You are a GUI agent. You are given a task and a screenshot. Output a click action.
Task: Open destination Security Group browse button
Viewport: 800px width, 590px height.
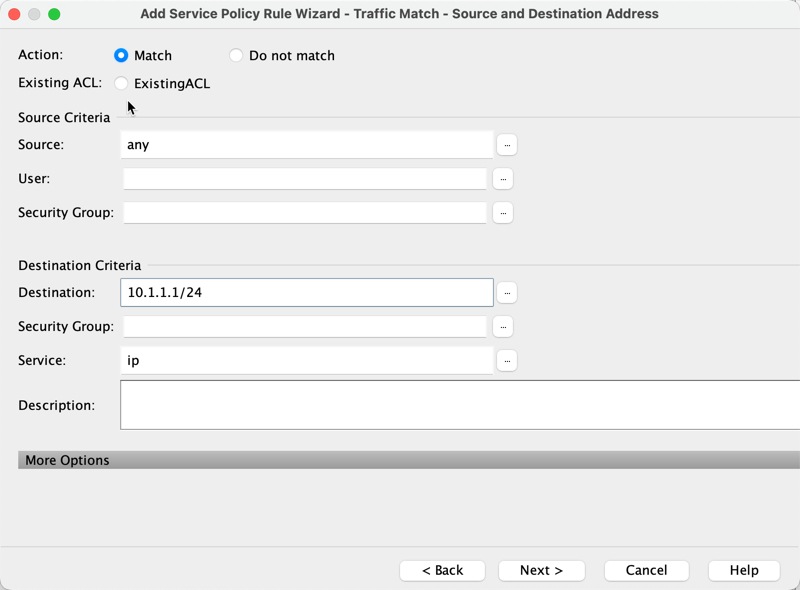click(x=503, y=327)
